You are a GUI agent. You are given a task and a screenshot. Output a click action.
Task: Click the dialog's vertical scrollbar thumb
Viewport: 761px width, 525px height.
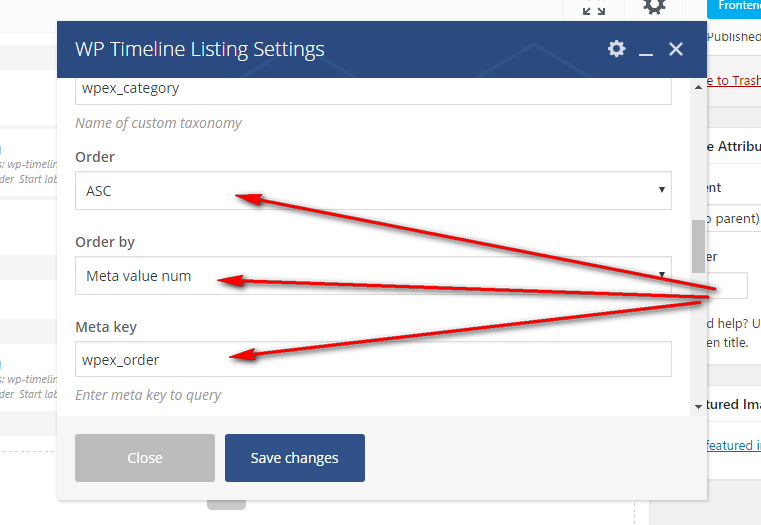coord(697,245)
